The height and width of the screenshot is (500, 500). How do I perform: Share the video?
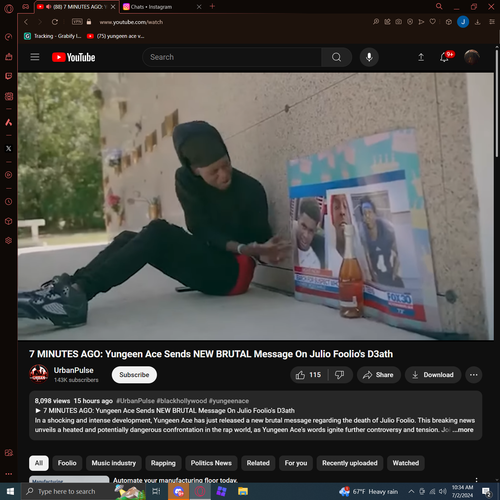pyautogui.click(x=378, y=375)
